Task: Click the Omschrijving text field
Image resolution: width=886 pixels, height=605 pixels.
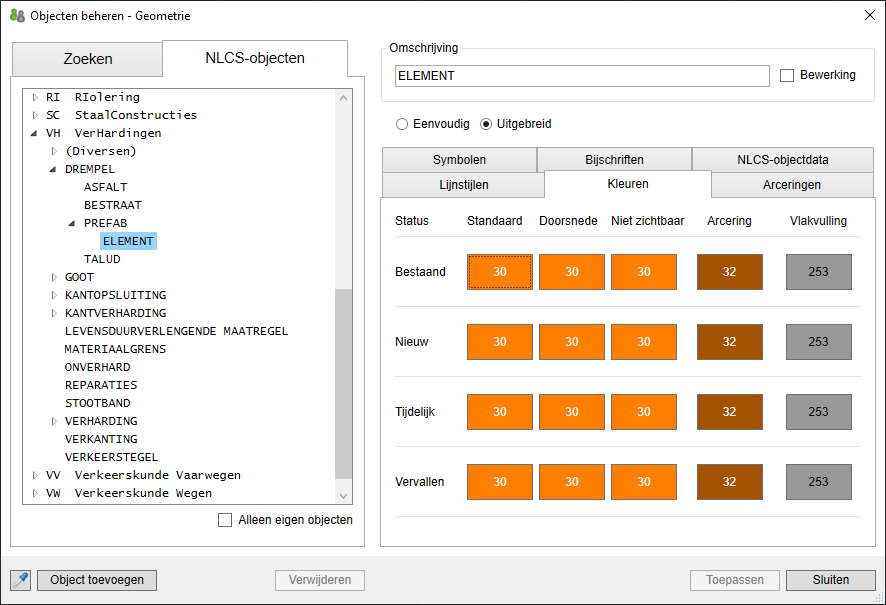Action: tap(580, 76)
